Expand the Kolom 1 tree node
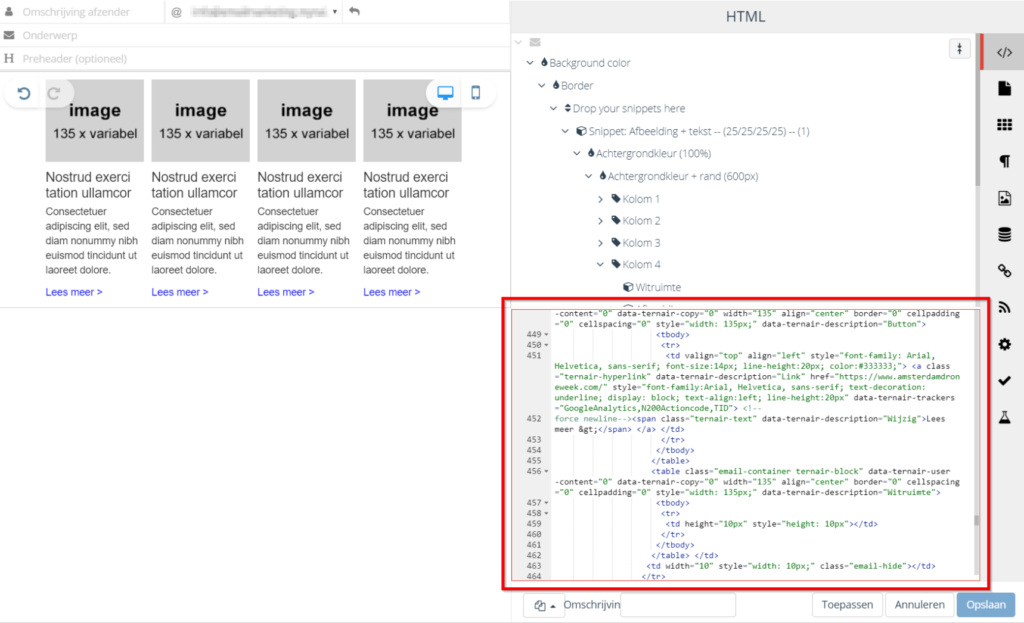Screen dimensions: 1024x623 pos(600,199)
